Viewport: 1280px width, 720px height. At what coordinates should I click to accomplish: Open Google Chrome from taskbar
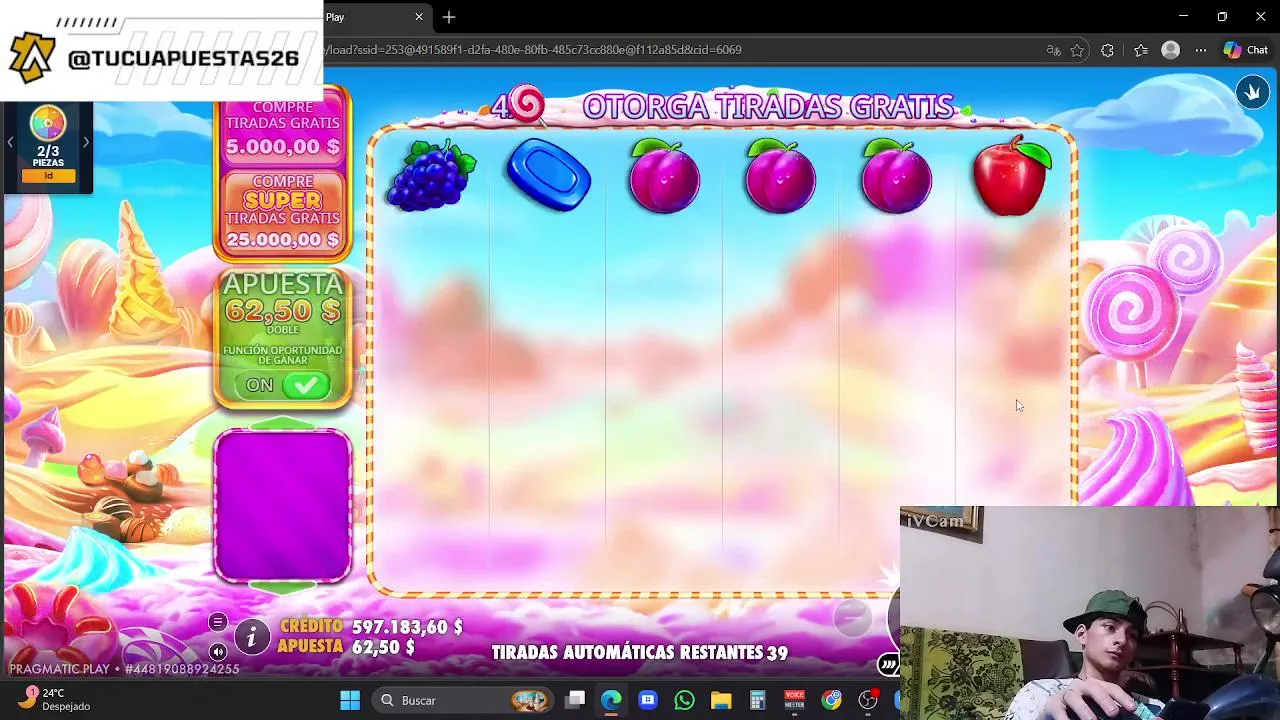tap(831, 700)
